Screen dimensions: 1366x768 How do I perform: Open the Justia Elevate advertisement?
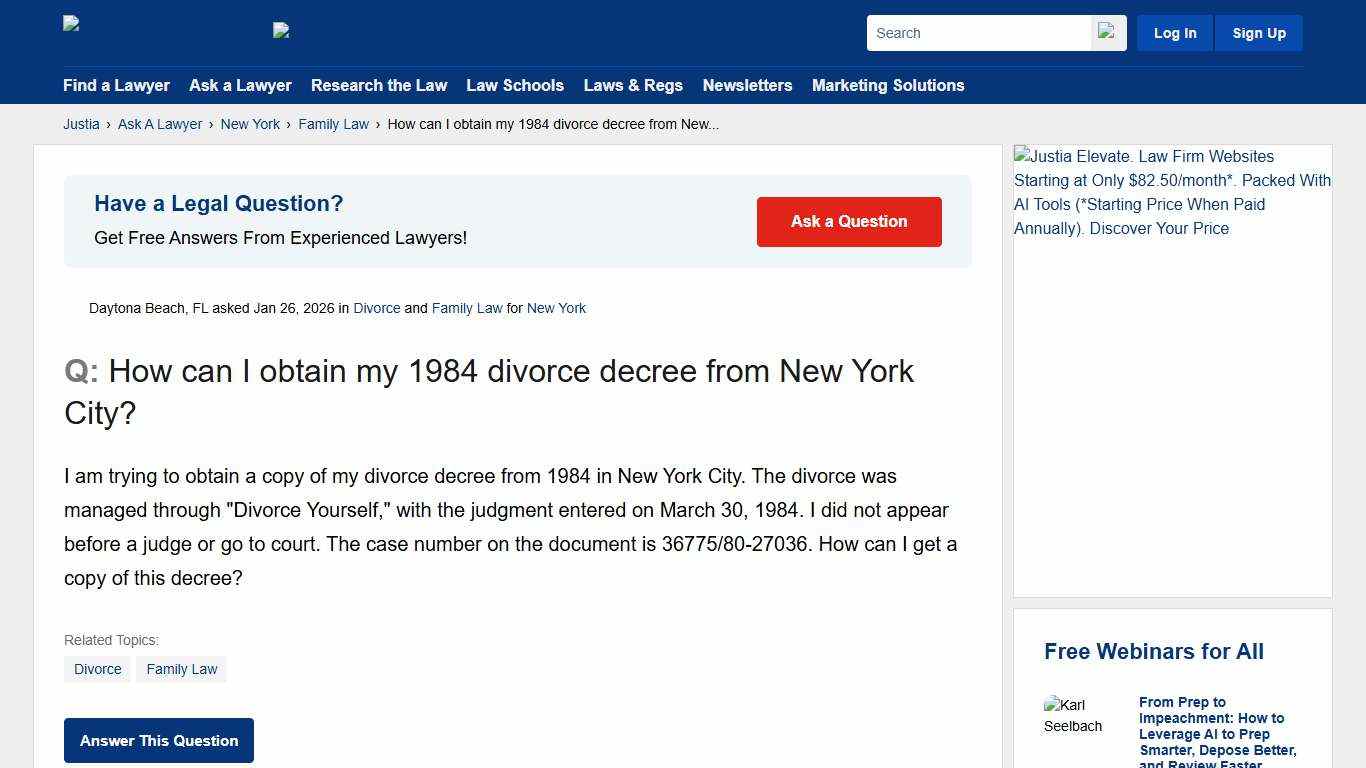pos(1172,192)
